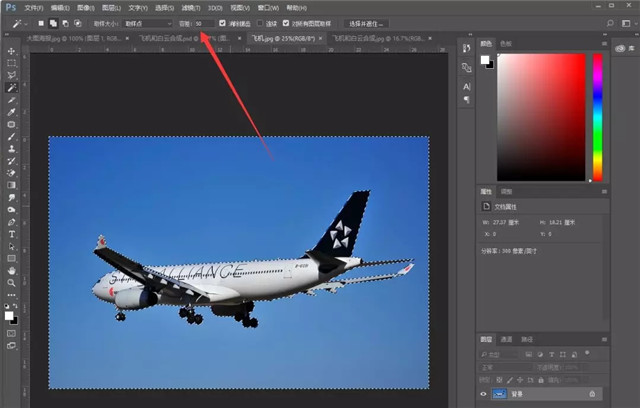Open the 滤镜 menu

[x=189, y=7]
